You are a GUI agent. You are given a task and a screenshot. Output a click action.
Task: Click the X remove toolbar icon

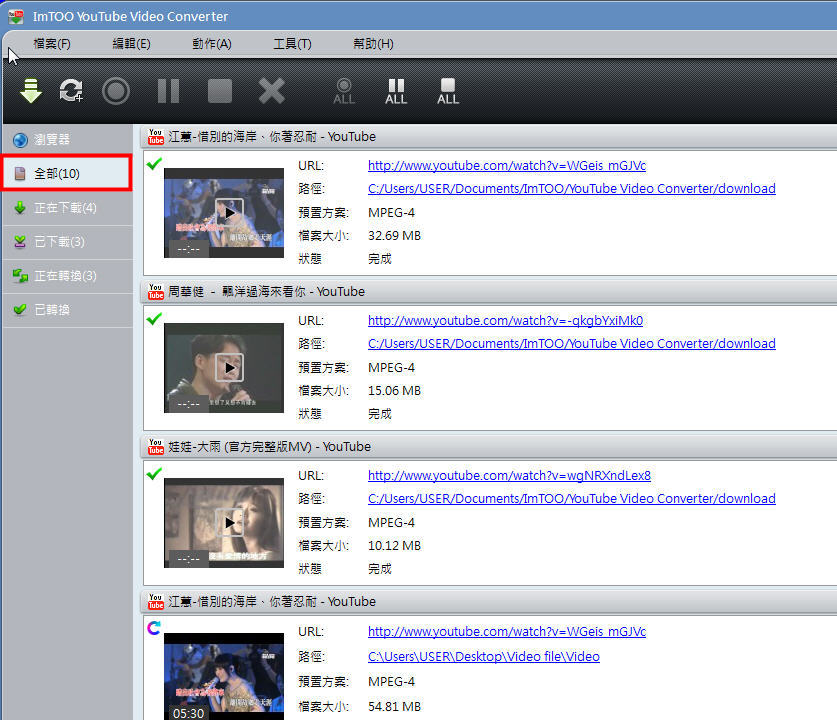[272, 91]
